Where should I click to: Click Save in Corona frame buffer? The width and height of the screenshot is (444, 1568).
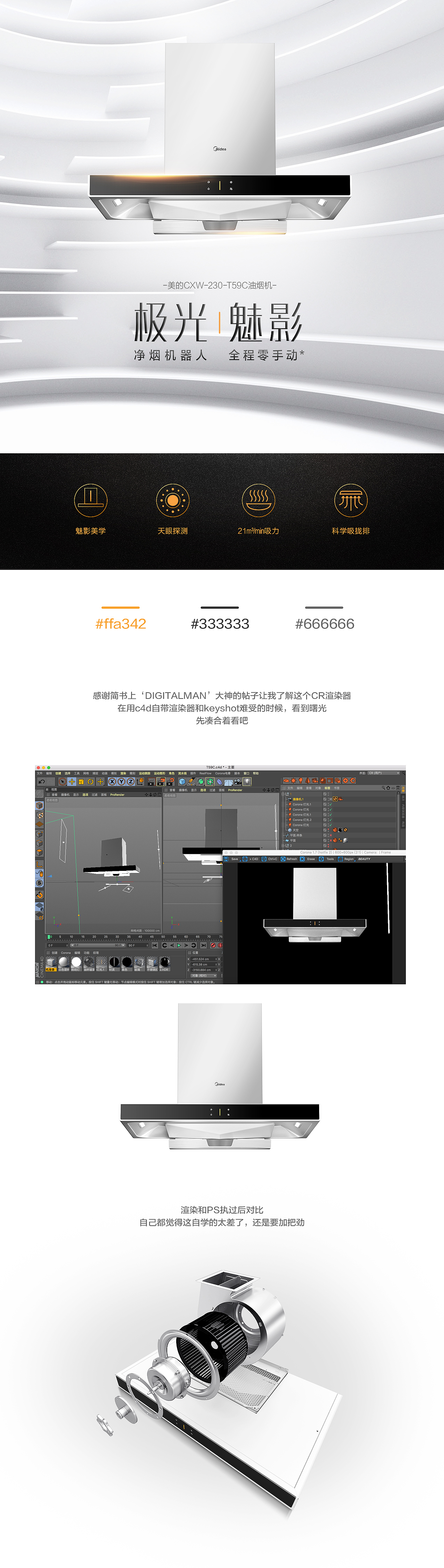click(232, 859)
